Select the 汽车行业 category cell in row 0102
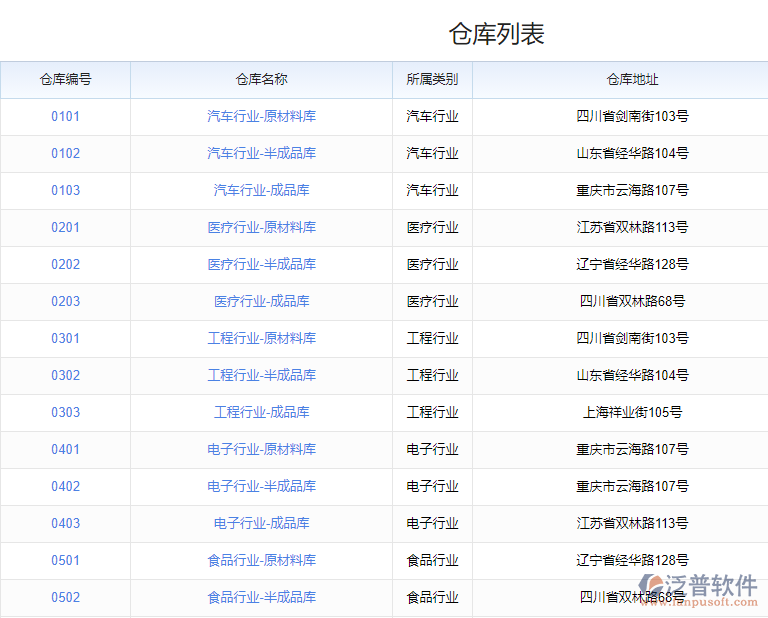The image size is (768, 618). tap(432, 153)
